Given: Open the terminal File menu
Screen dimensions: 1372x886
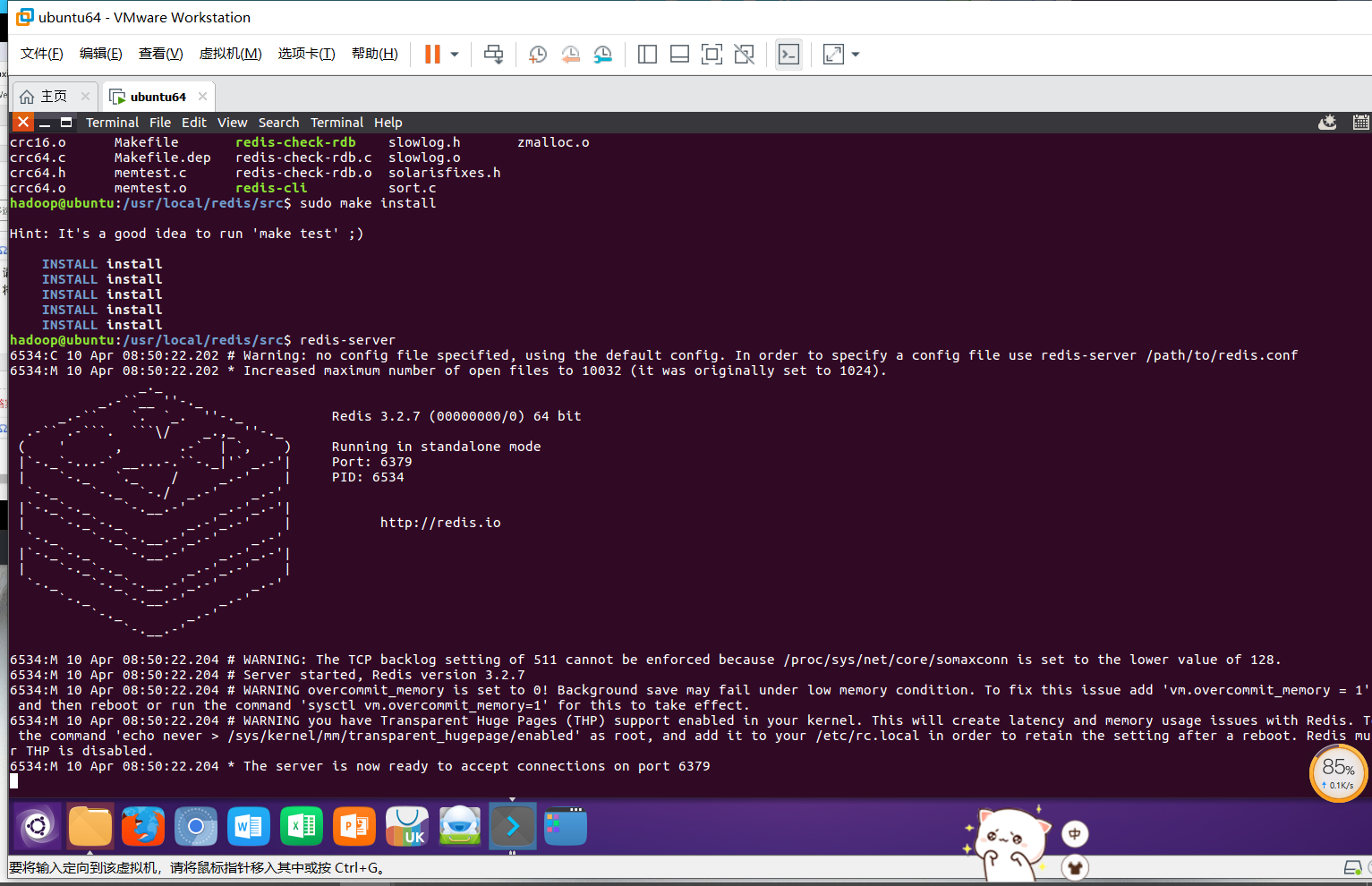Looking at the screenshot, I should coord(160,123).
